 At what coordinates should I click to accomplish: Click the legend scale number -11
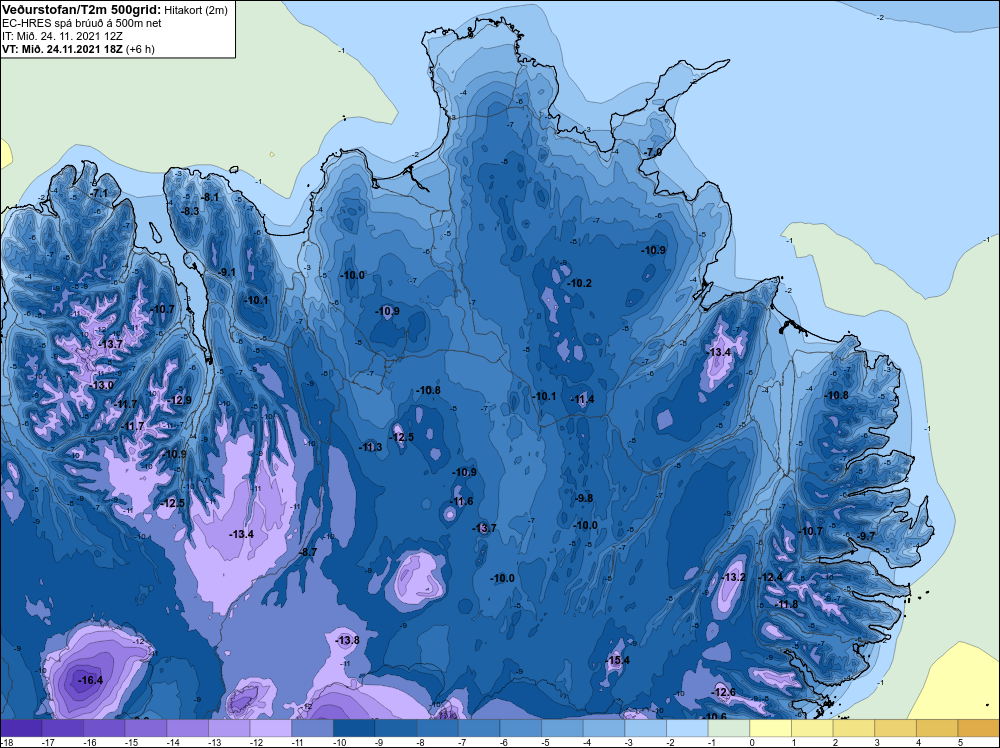[297, 742]
